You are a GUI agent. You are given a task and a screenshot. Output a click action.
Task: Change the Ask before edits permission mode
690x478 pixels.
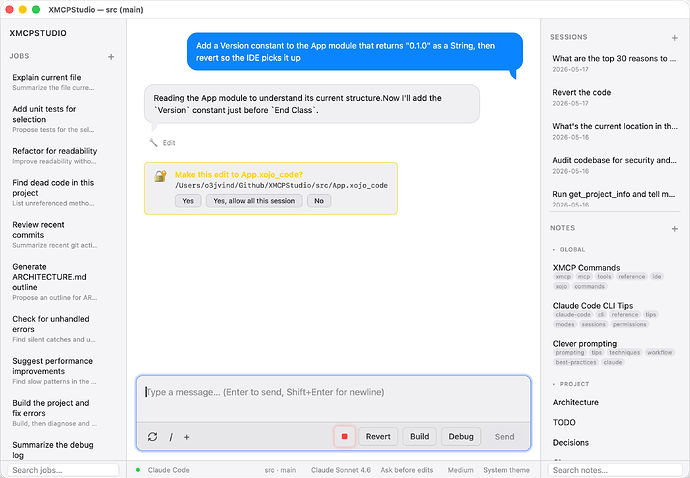pos(407,470)
